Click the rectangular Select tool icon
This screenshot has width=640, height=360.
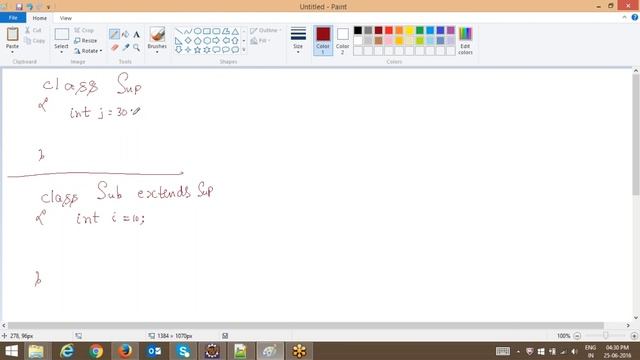[61, 34]
